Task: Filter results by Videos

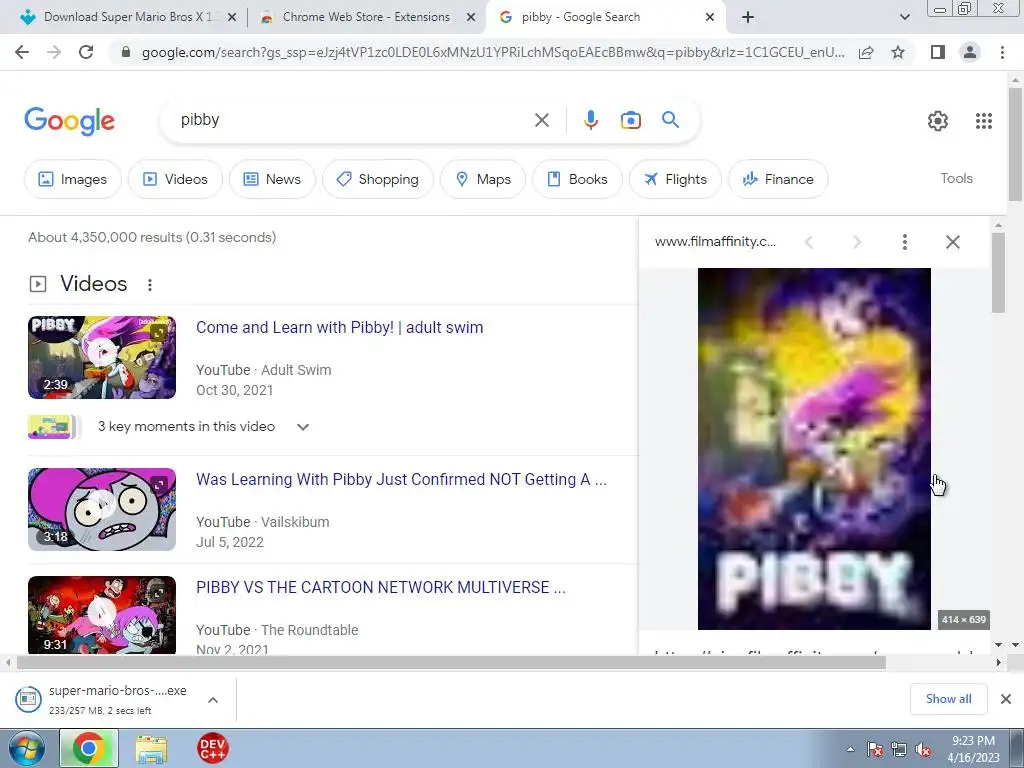Action: [175, 179]
